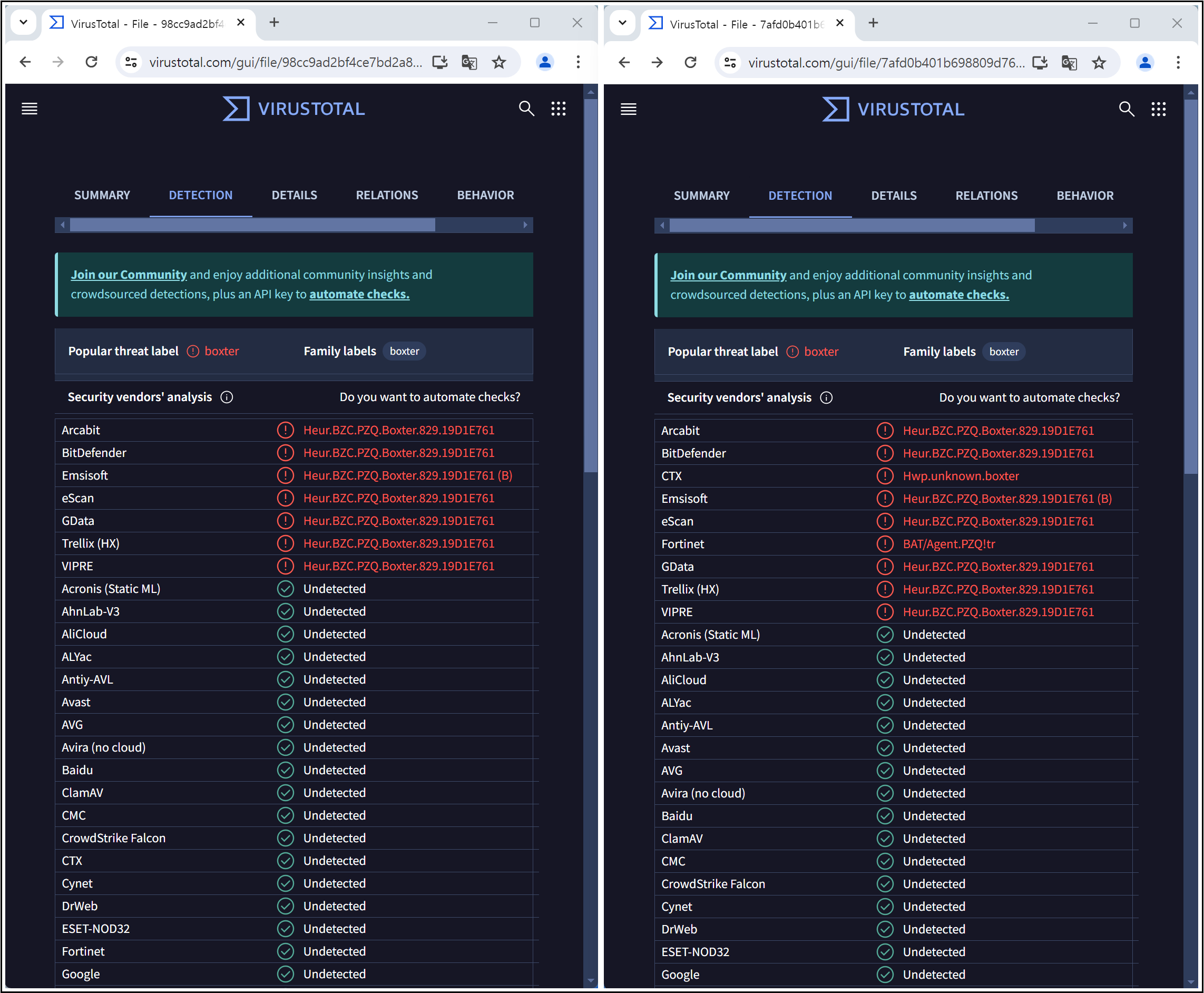Open new tab in right browser window

coord(873,23)
